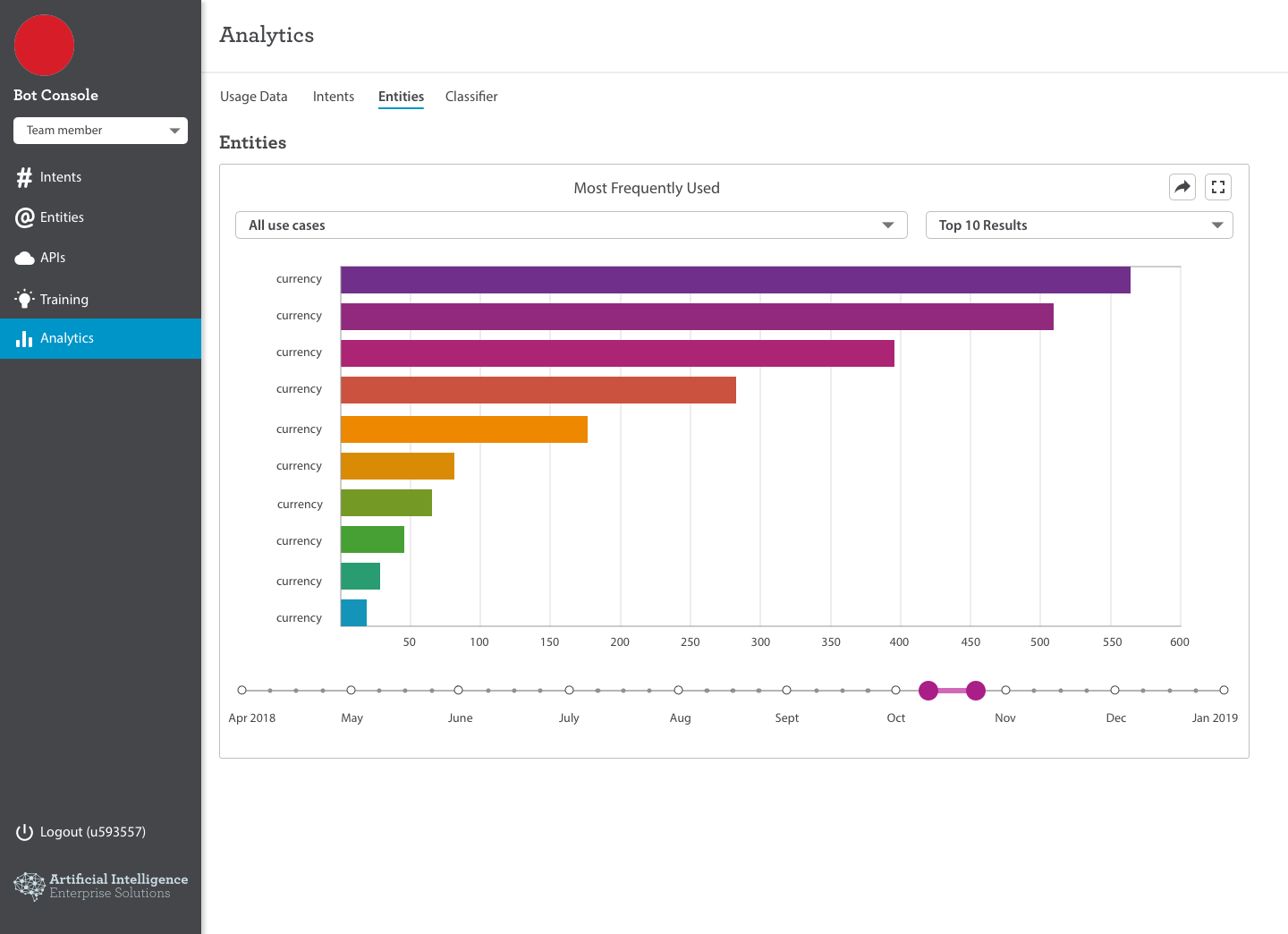Open the Intents tab in Analytics
Image resolution: width=1288 pixels, height=934 pixels.
coord(334,97)
